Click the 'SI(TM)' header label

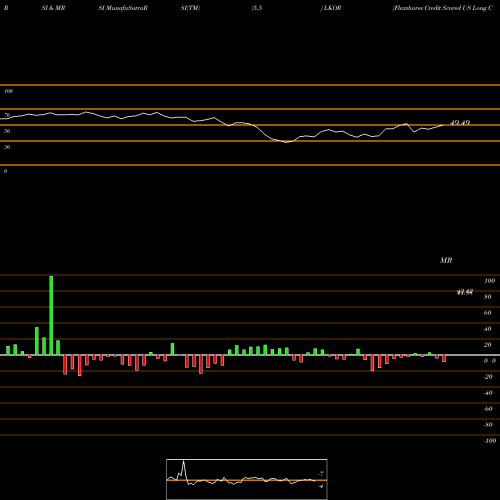click(x=190, y=8)
